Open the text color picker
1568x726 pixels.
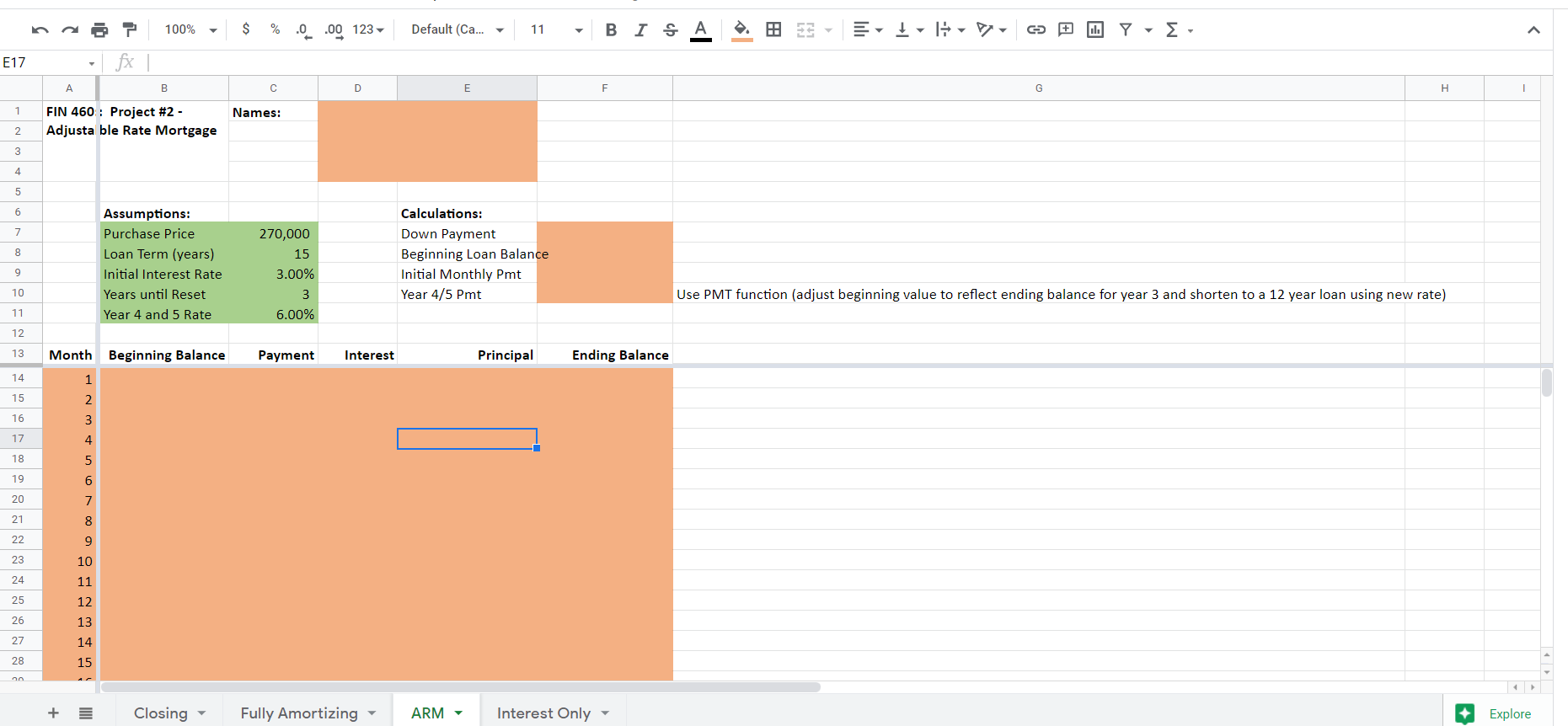point(700,30)
